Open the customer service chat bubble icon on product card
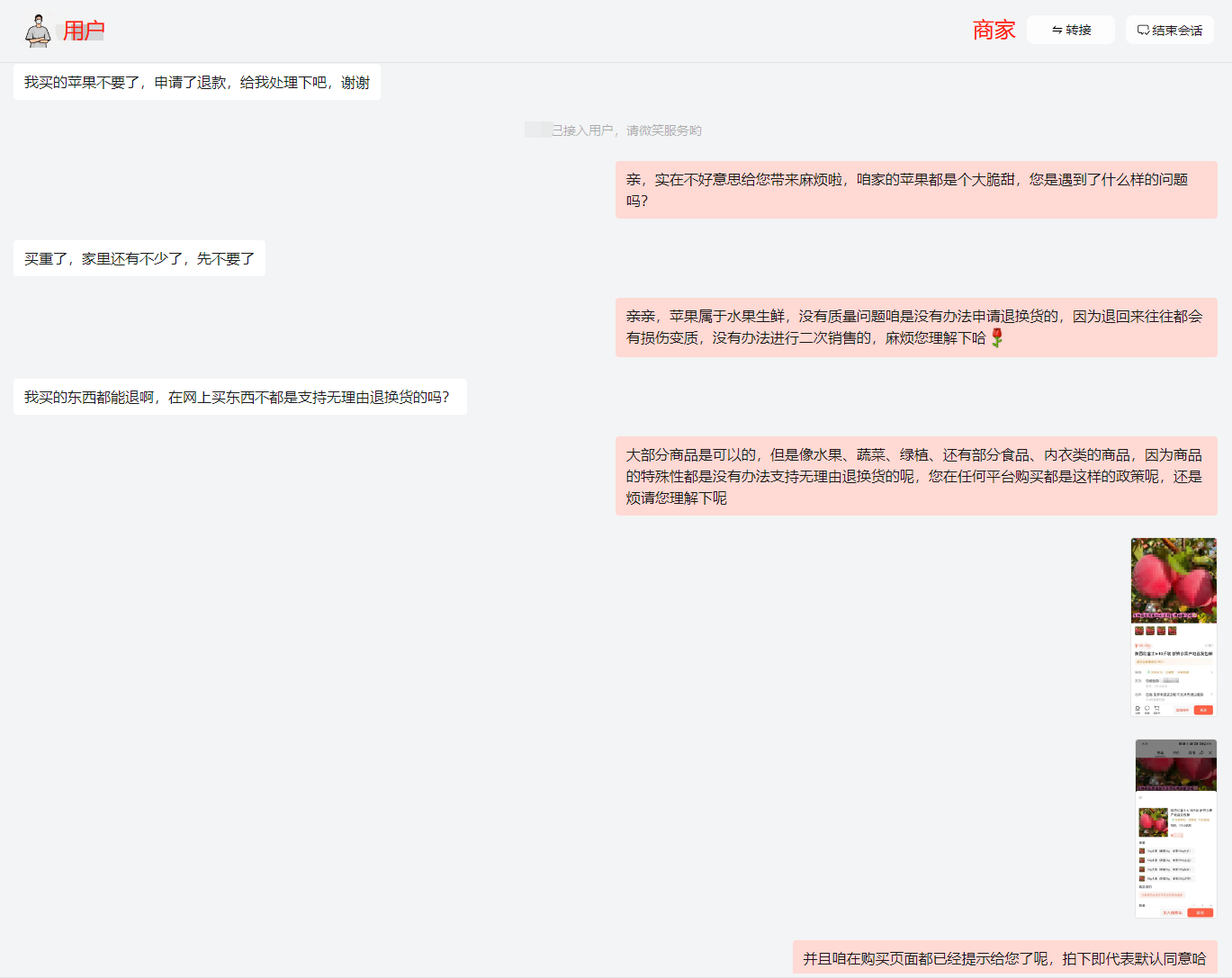The height and width of the screenshot is (978, 1232). (1147, 708)
